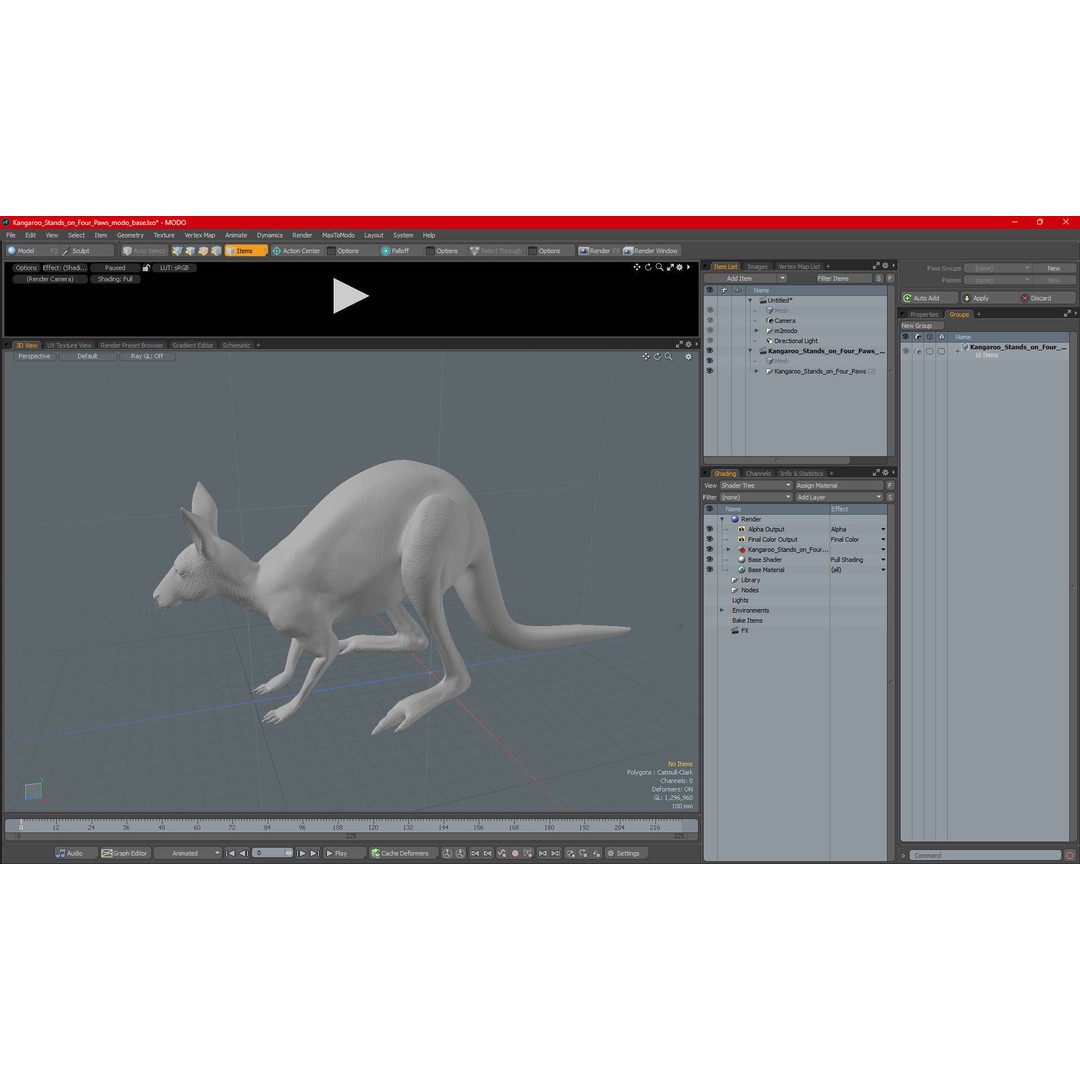This screenshot has height=1080, width=1080.
Task: Open the Animated keying dropdown
Action: (x=187, y=853)
